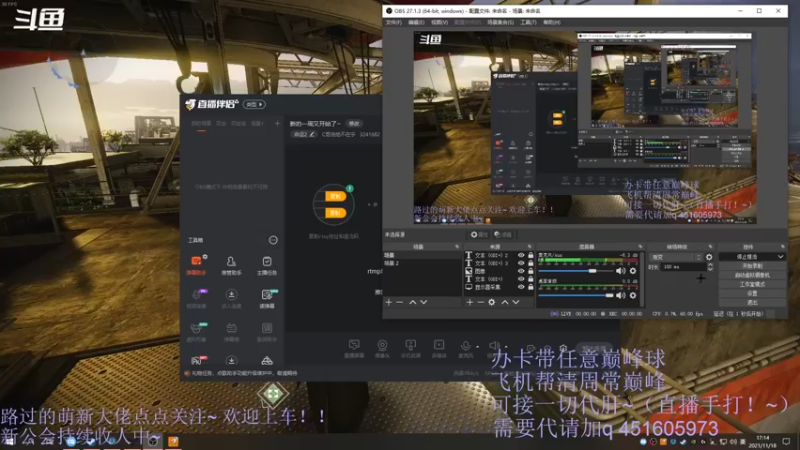
Task: Open the 读弹幕 read-danmaku tool
Action: point(267,298)
